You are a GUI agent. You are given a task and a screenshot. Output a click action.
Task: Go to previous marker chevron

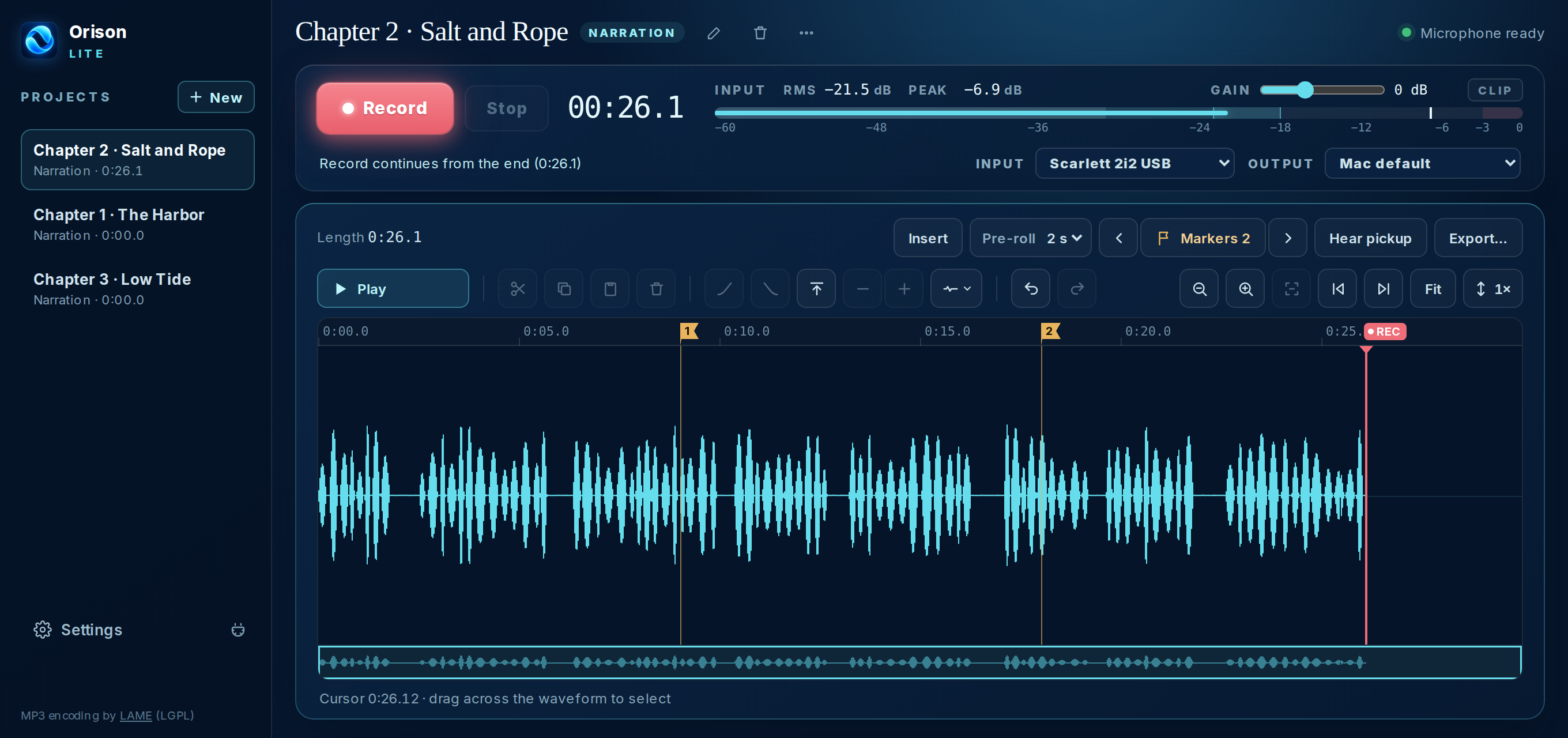pyautogui.click(x=1118, y=238)
